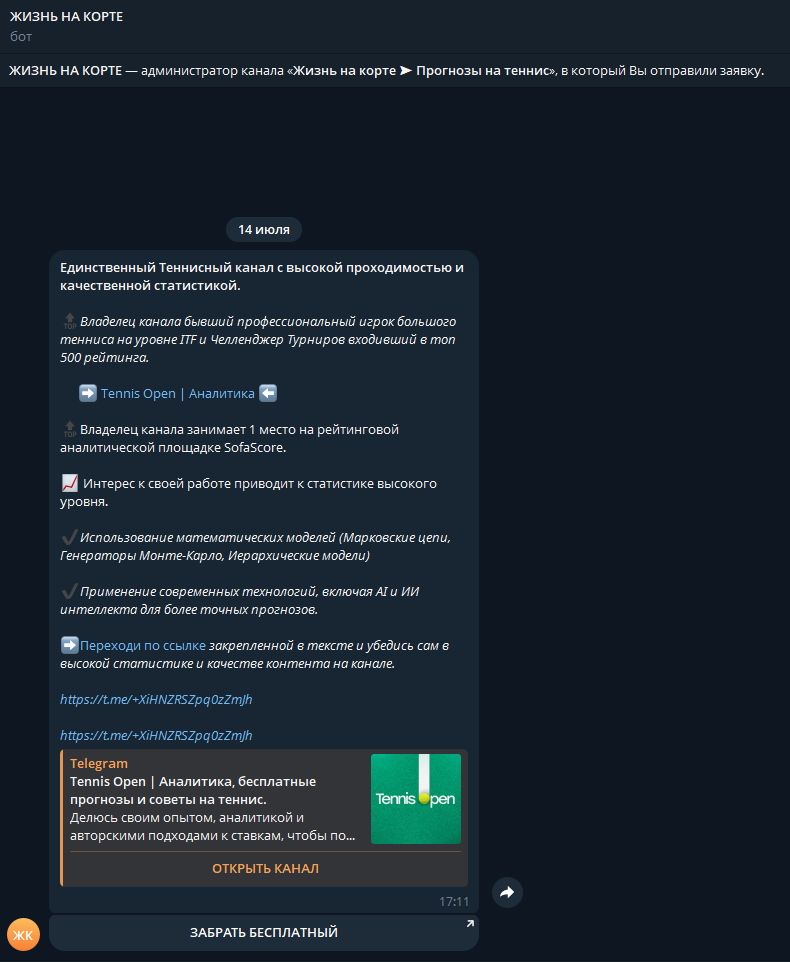Screen dimensions: 790x962
Task: Click the 14 июля date badge
Action: tap(264, 229)
